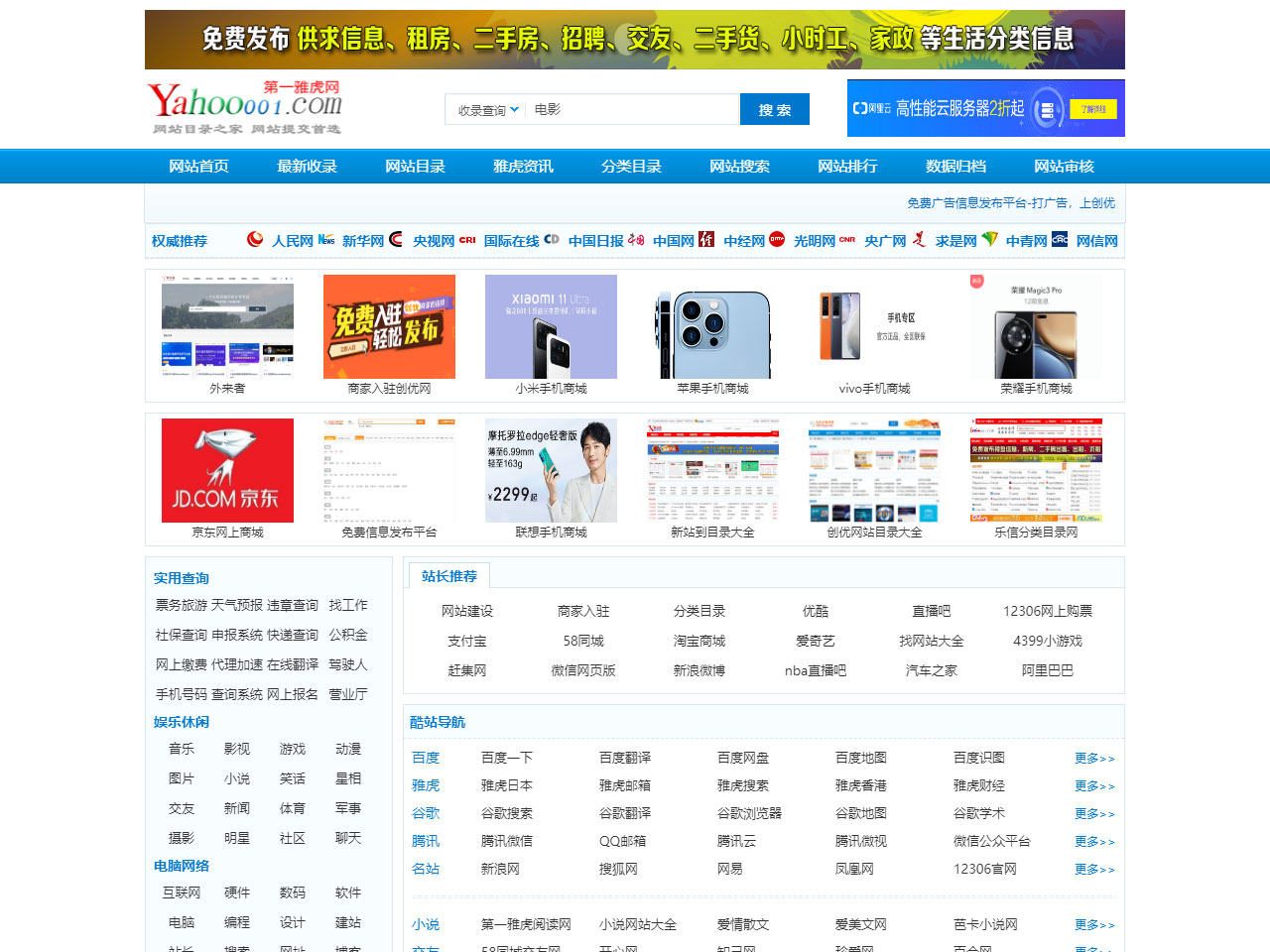Open the 数据归档 nav menu item
The width and height of the screenshot is (1270, 952).
click(x=955, y=167)
